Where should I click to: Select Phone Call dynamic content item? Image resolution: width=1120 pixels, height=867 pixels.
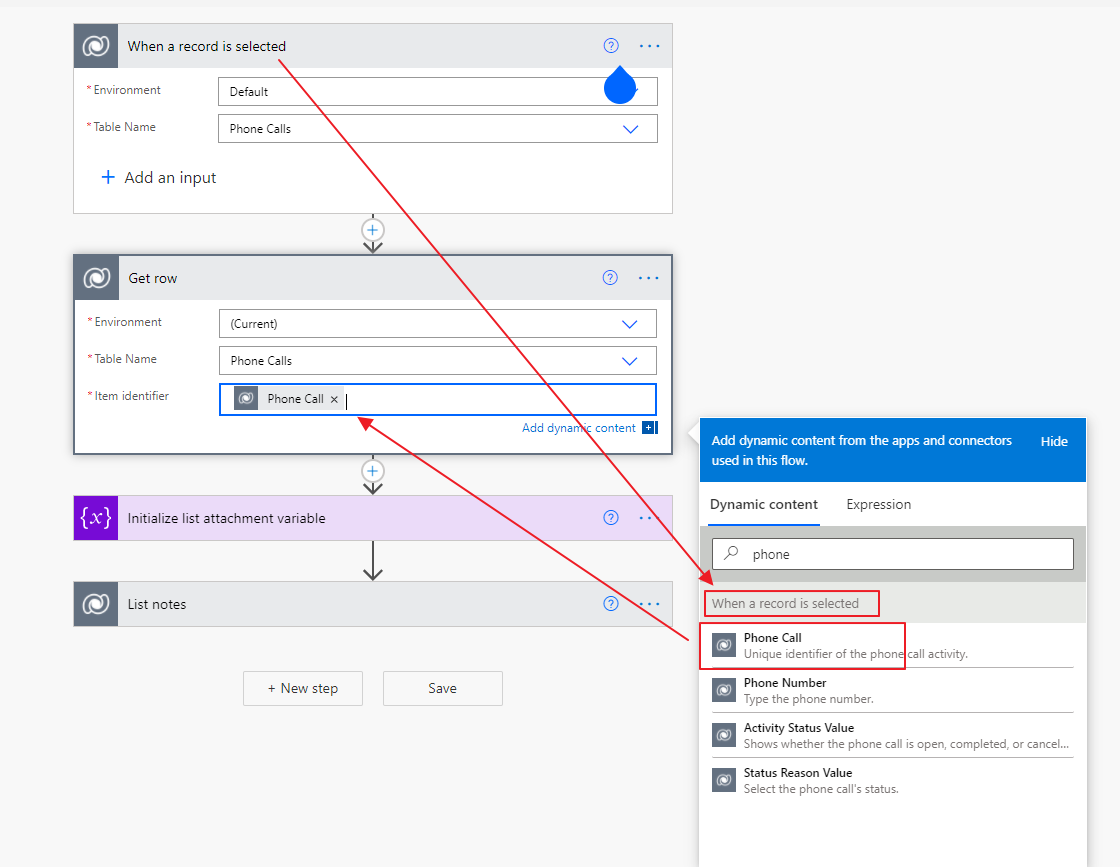(893, 646)
